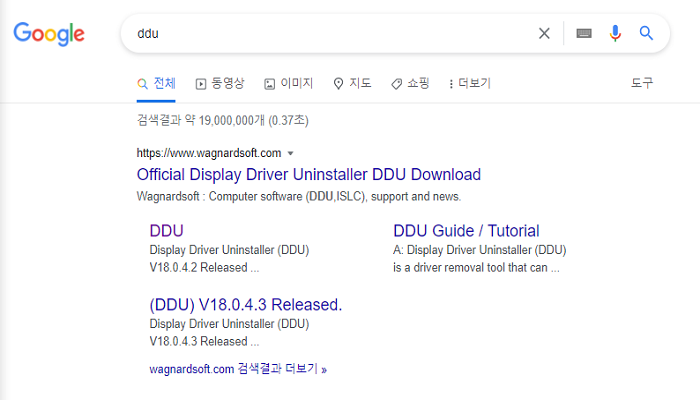Viewport: 700px width, 400px height.
Task: Open the (DDU) V18.0.4.3 Released link
Action: coord(245,305)
